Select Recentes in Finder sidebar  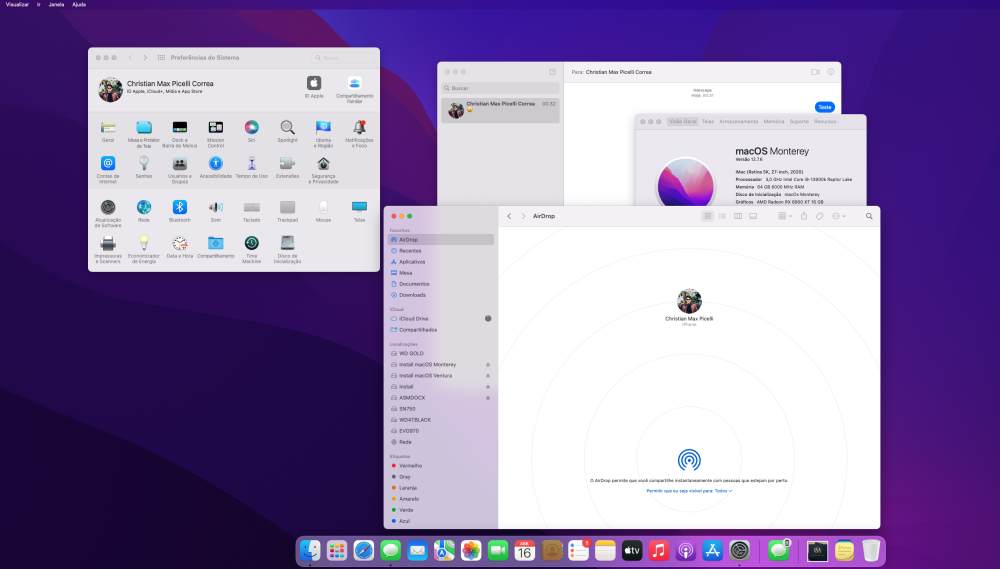[x=441, y=251]
